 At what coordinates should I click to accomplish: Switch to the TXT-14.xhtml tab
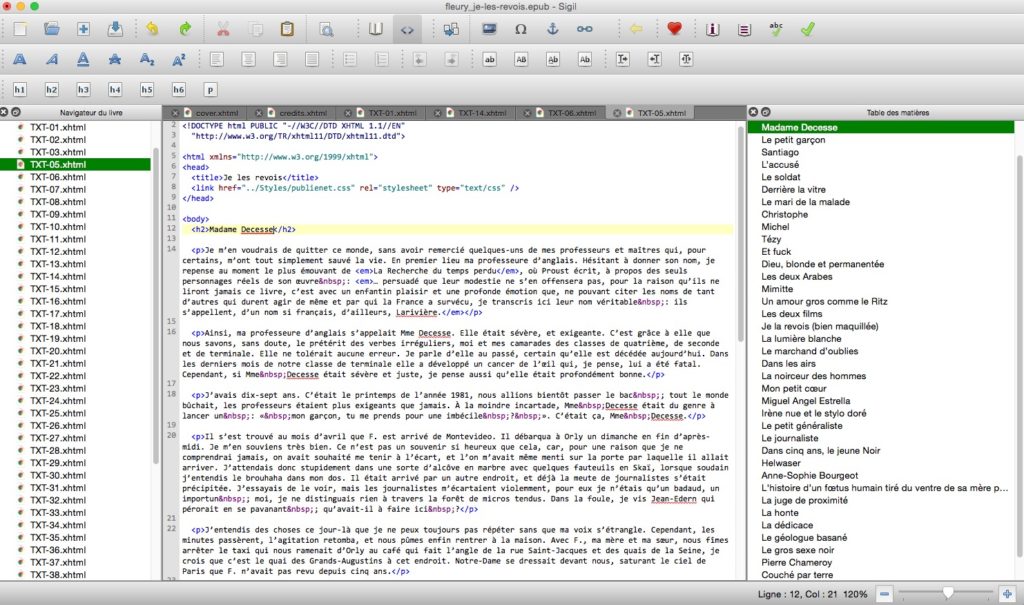(x=482, y=113)
